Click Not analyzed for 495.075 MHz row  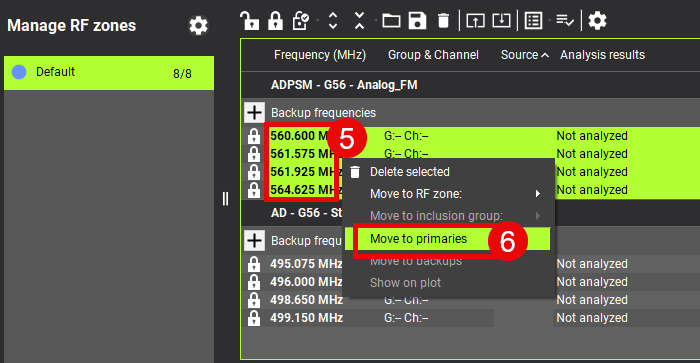coord(592,264)
